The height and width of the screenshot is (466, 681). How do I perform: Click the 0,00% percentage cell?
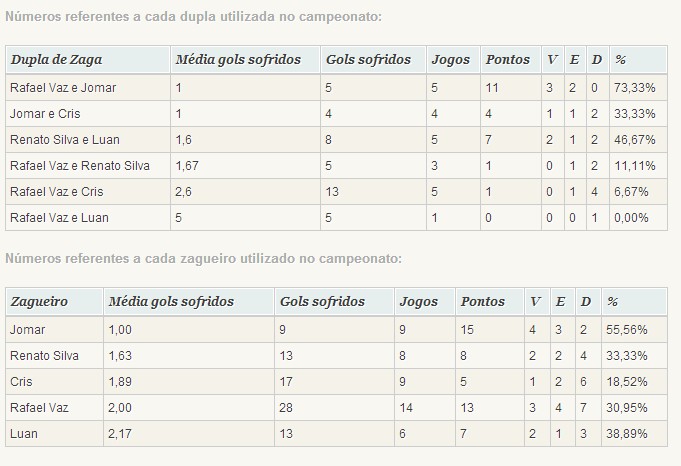[630, 218]
